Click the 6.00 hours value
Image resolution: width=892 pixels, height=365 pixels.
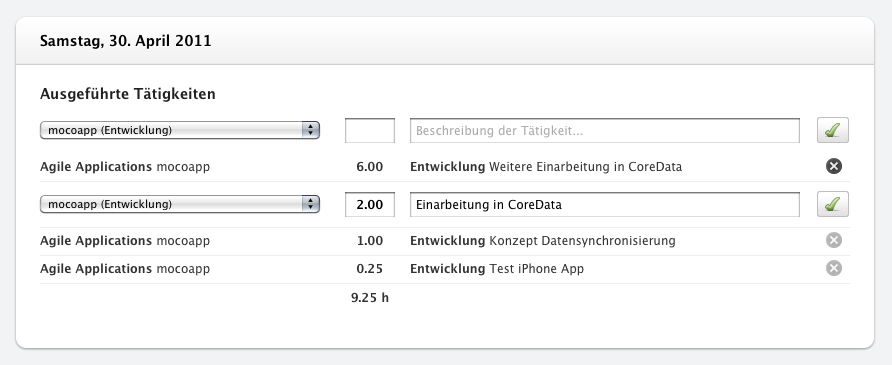coord(370,167)
